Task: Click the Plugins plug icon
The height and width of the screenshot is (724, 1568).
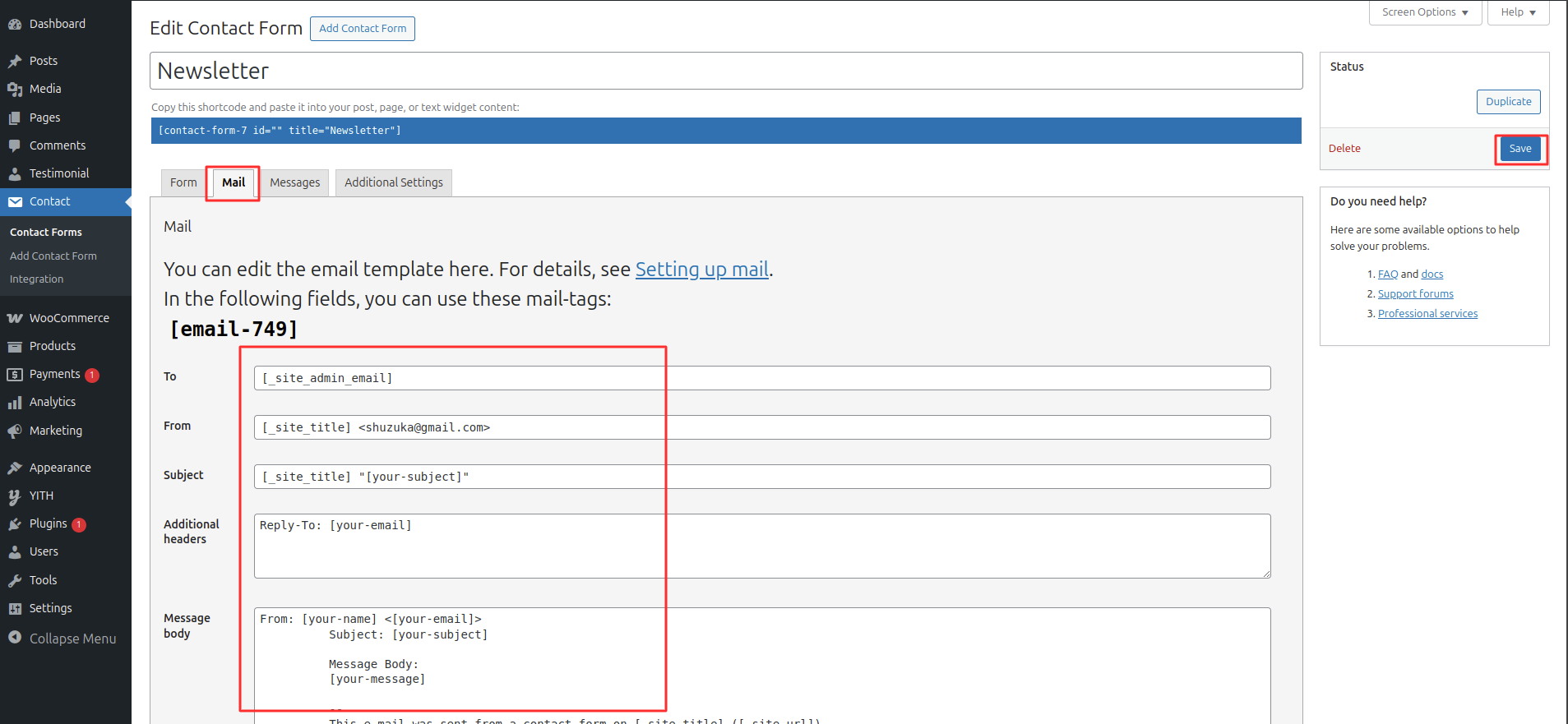Action: (15, 524)
